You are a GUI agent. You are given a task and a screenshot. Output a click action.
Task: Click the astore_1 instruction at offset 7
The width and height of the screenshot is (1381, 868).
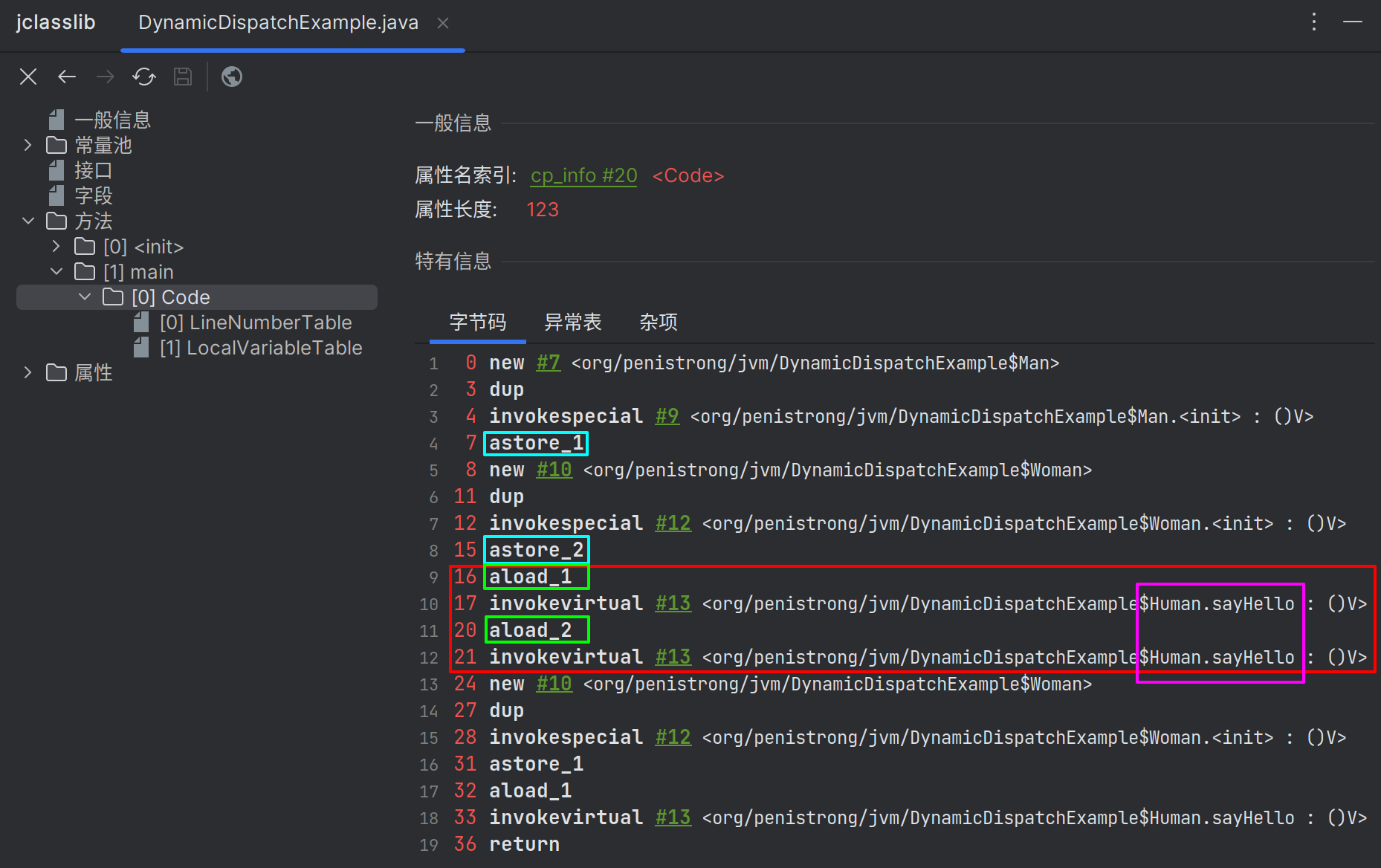537,443
